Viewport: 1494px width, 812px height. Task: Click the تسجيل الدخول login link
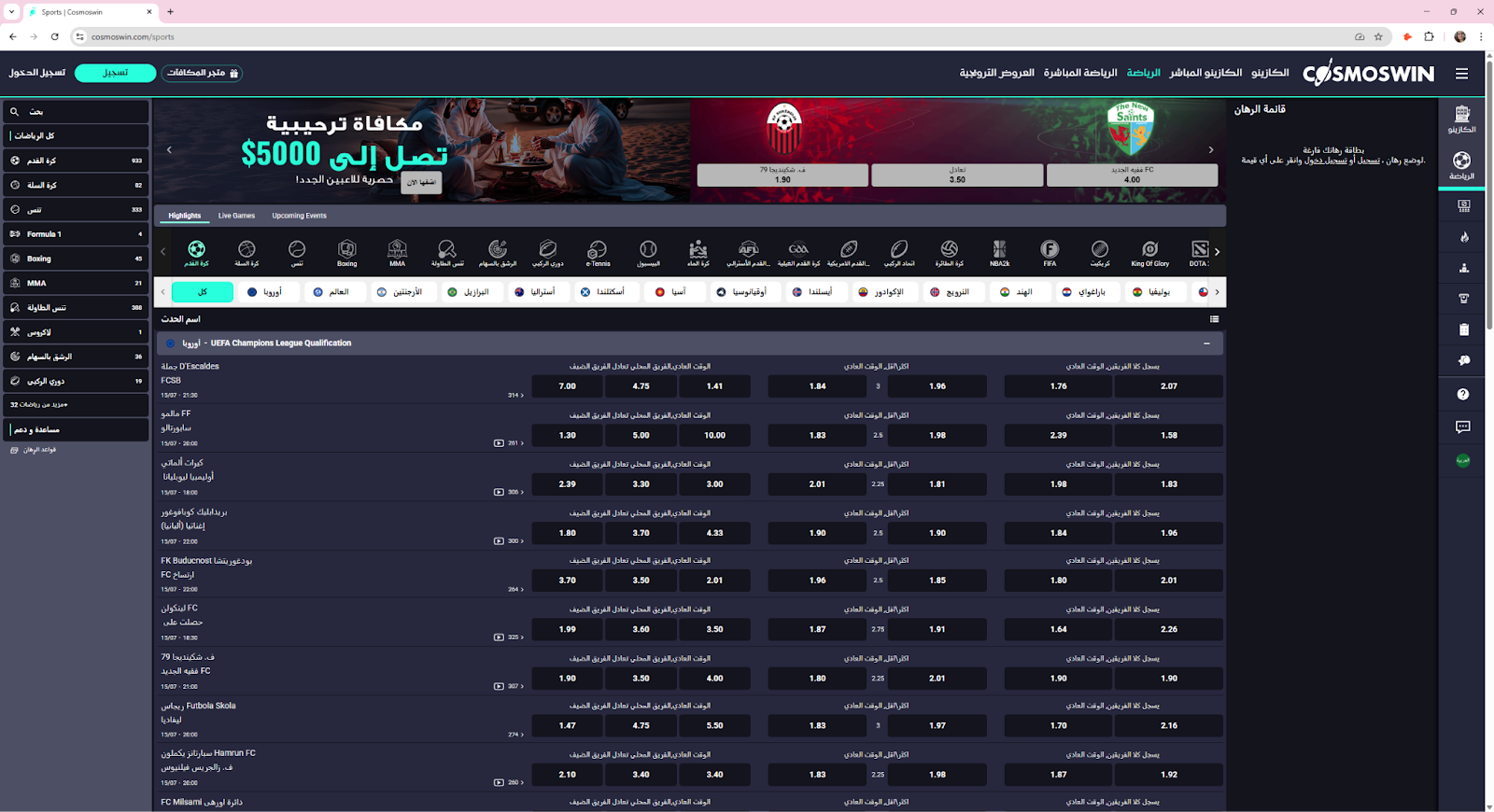point(37,73)
